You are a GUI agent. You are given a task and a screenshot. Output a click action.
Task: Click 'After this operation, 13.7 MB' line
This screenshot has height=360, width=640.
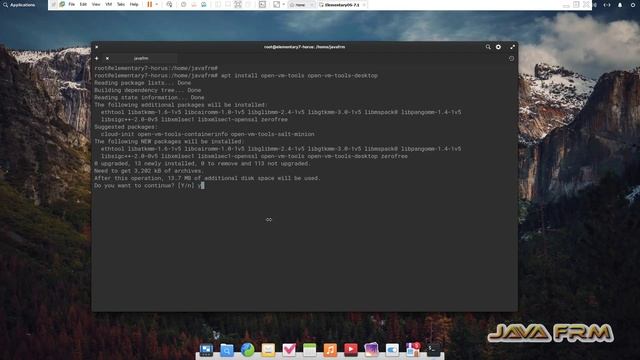click(207, 178)
